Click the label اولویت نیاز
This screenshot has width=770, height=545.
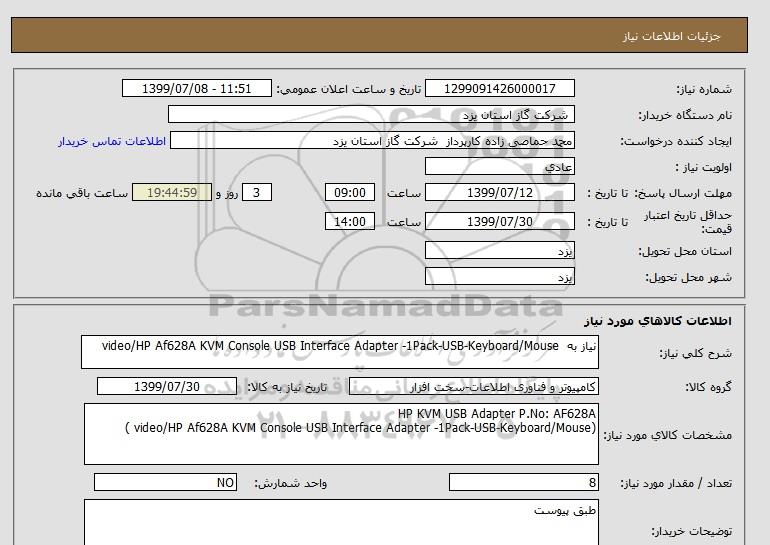704,167
